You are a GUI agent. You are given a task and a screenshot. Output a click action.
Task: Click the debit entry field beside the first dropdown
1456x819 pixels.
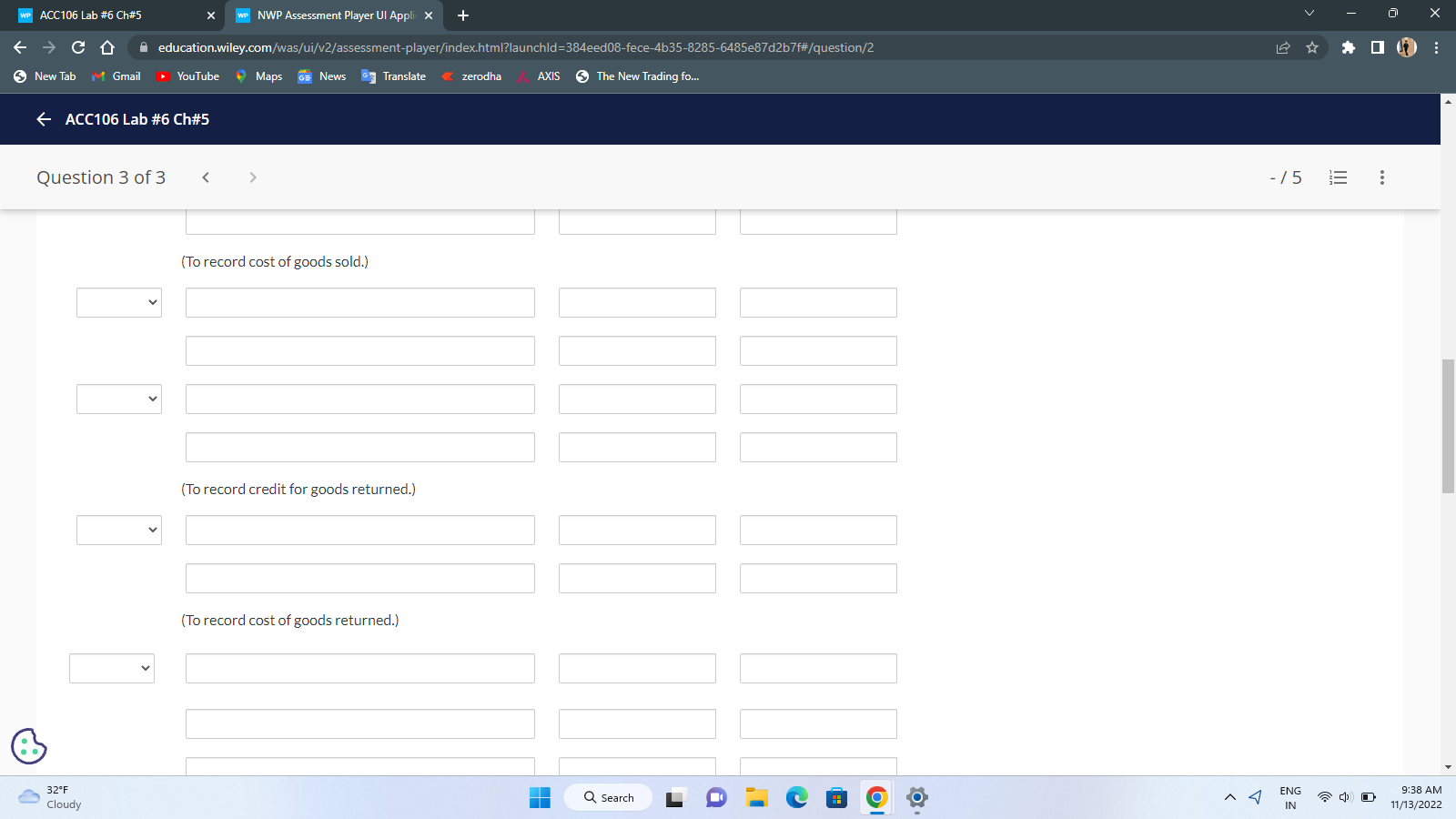click(359, 302)
